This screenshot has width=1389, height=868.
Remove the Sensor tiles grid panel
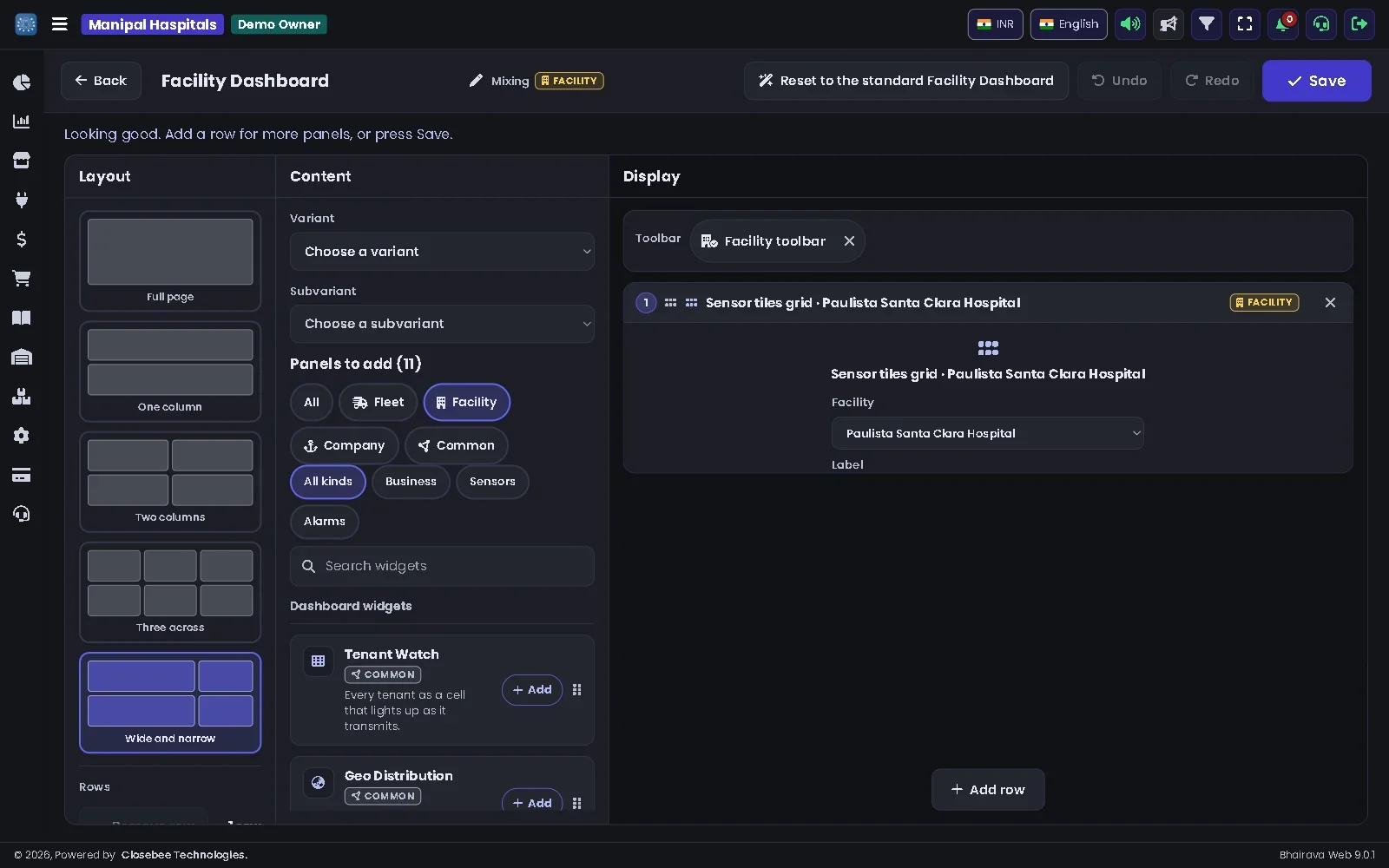[x=1330, y=302]
